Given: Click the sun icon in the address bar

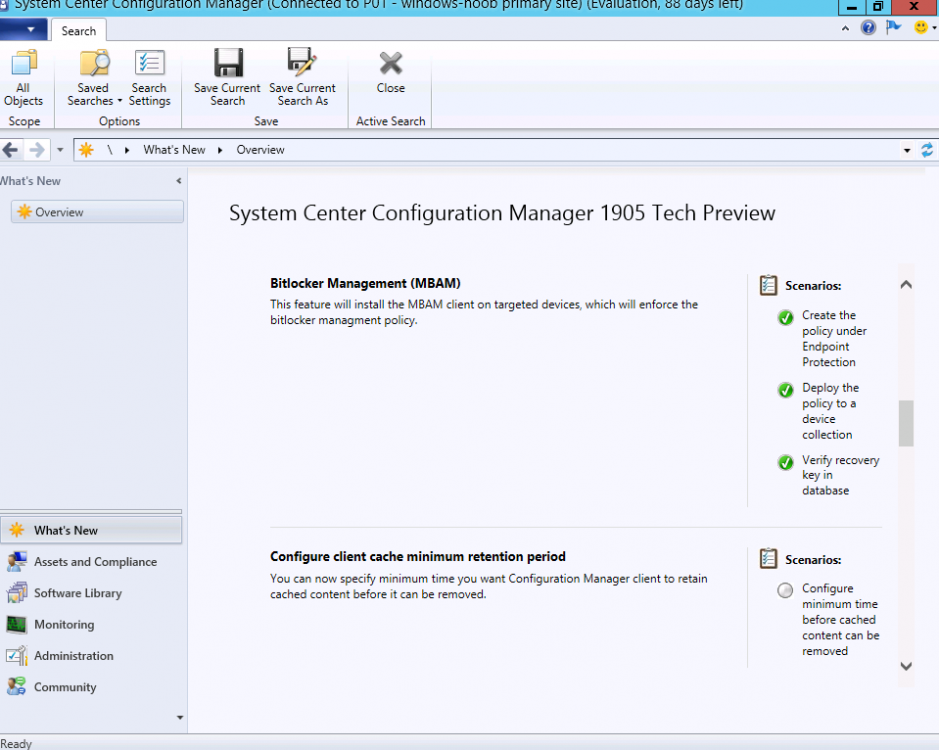Looking at the screenshot, I should tap(86, 150).
